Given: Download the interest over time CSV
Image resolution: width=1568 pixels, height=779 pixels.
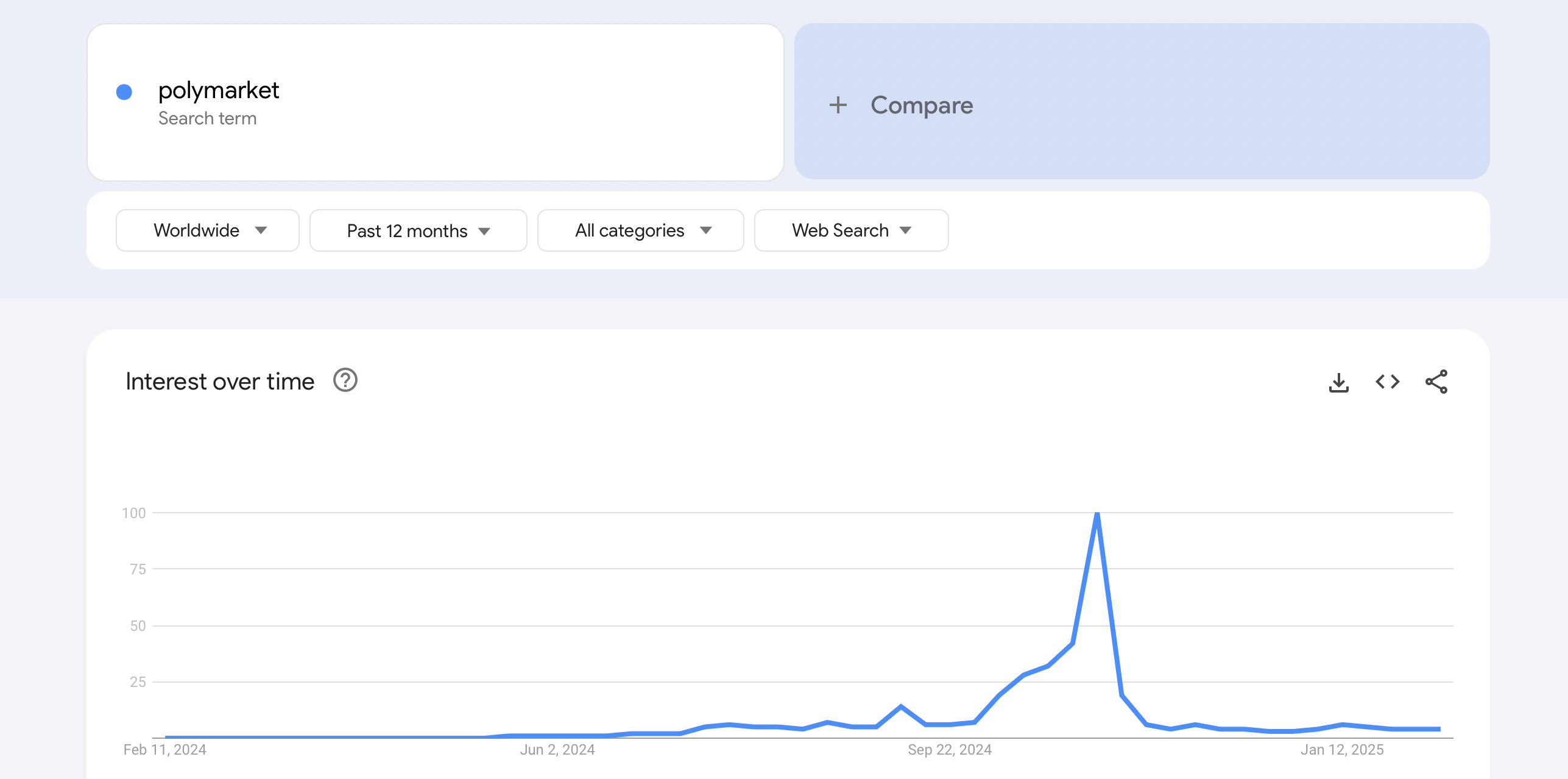Looking at the screenshot, I should (x=1338, y=382).
